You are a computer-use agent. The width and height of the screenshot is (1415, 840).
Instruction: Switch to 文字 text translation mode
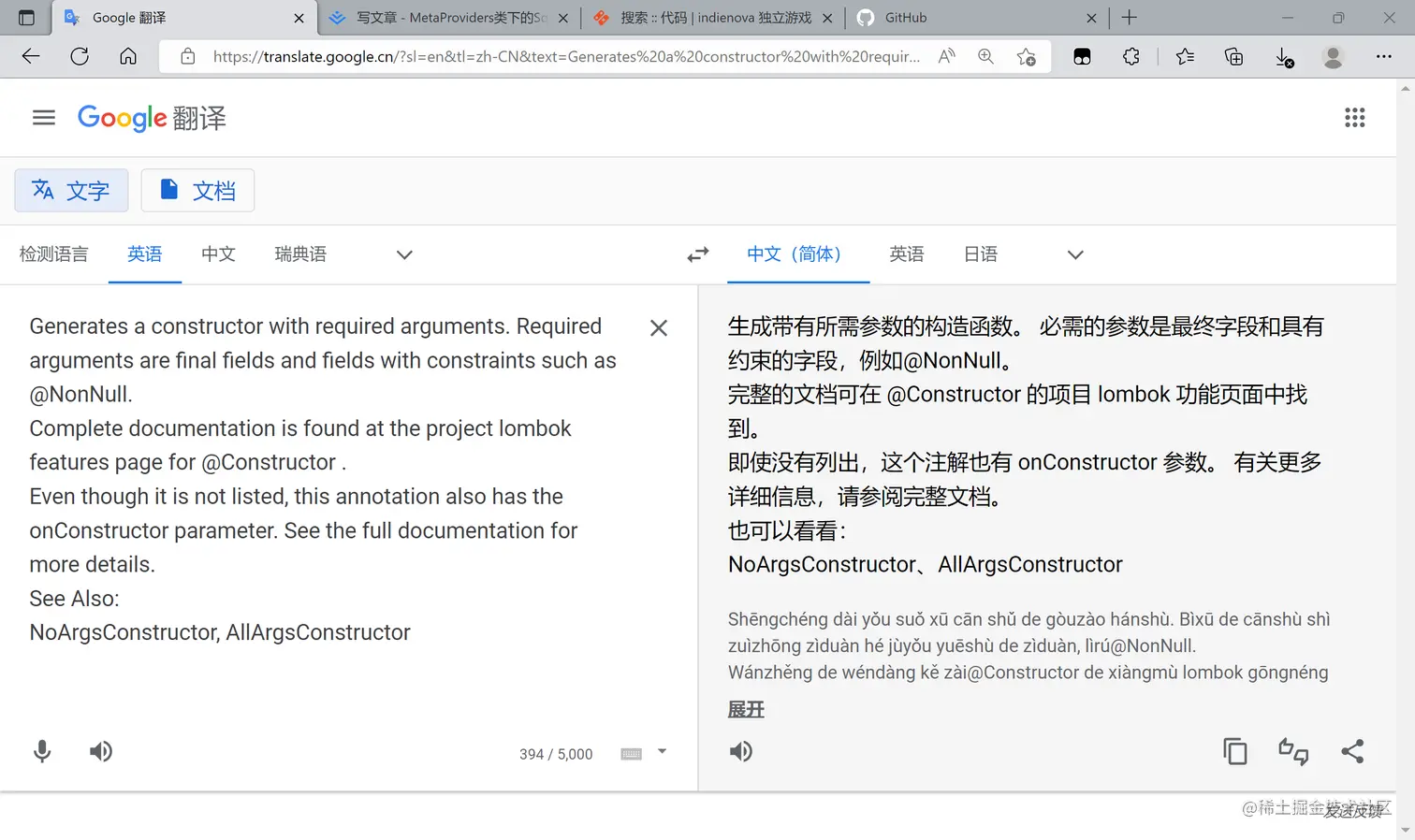coord(71,191)
